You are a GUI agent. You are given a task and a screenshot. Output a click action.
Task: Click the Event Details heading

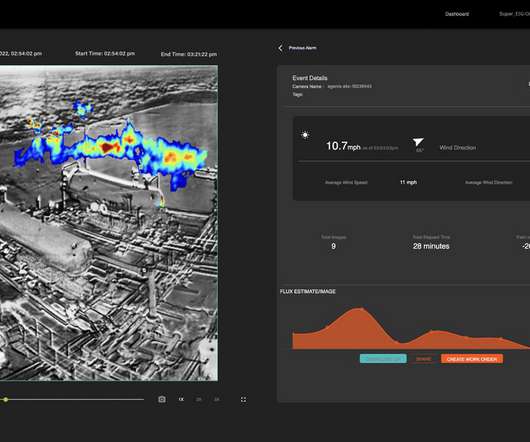click(x=310, y=78)
